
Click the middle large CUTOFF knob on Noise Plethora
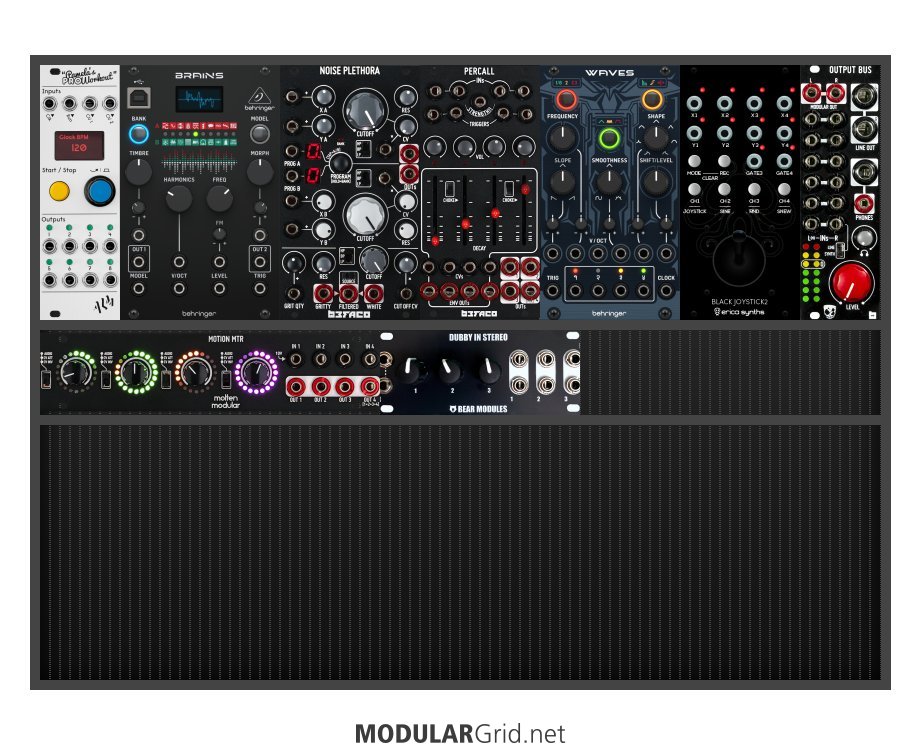(x=365, y=215)
